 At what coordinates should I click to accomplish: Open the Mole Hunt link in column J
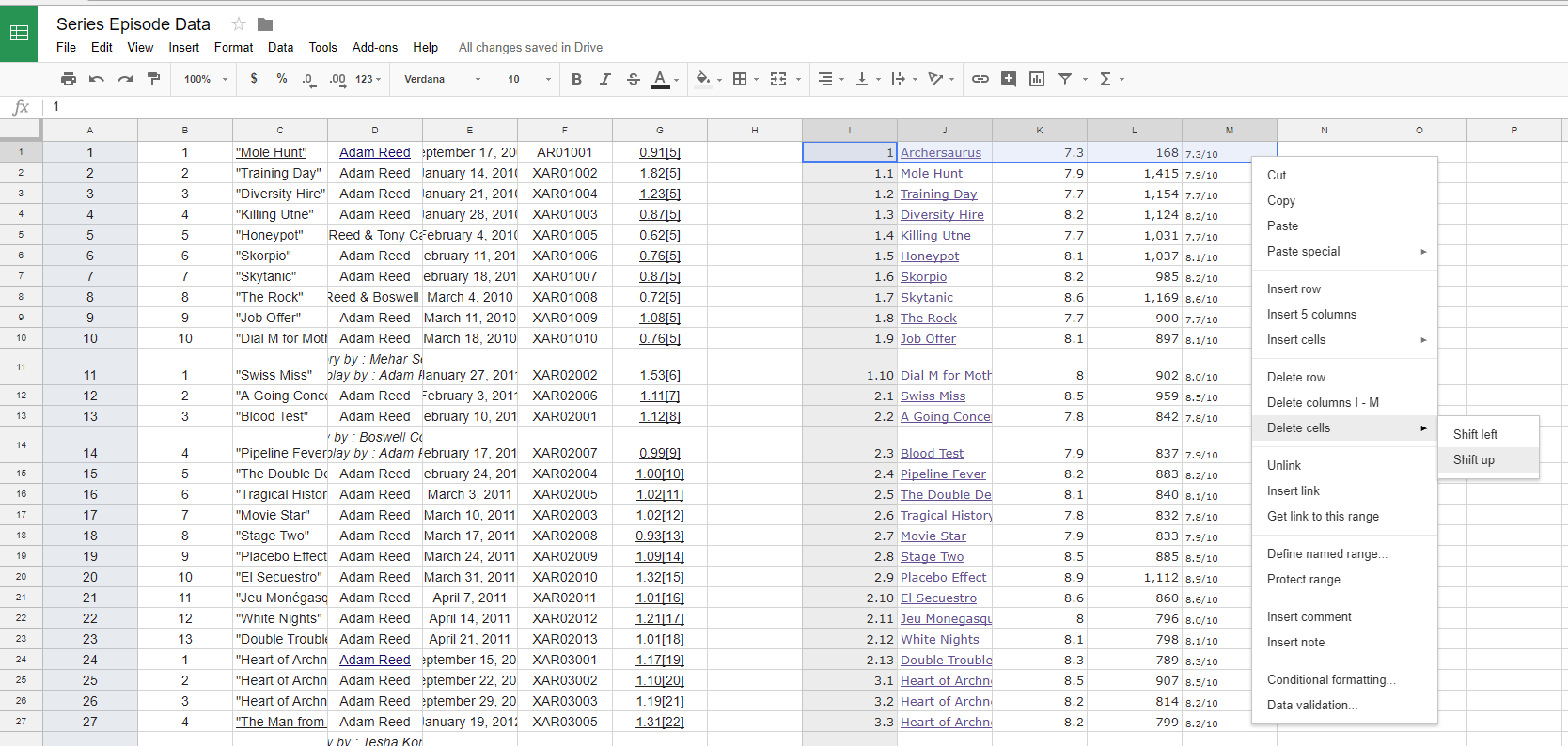[x=932, y=173]
